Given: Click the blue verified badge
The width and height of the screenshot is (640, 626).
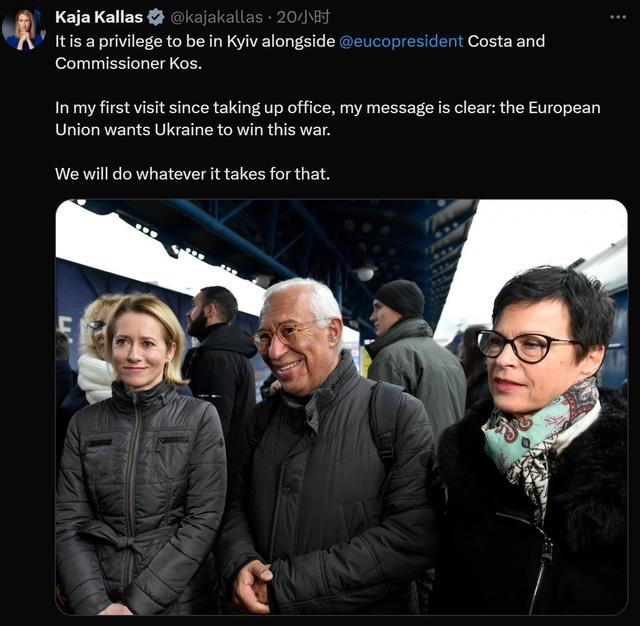Looking at the screenshot, I should coord(156,18).
